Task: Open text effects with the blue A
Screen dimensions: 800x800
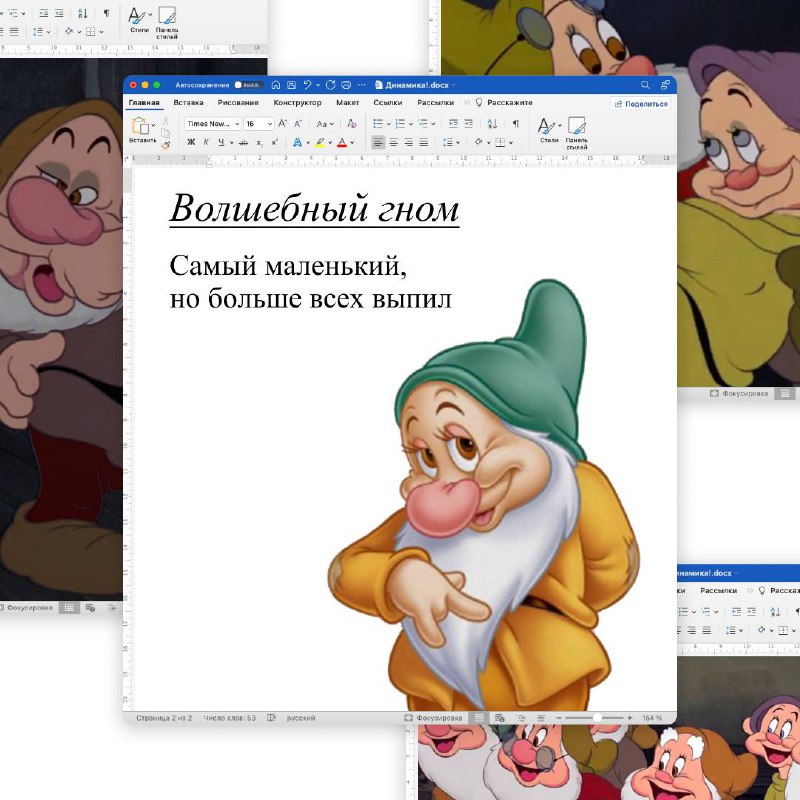Action: [297, 143]
